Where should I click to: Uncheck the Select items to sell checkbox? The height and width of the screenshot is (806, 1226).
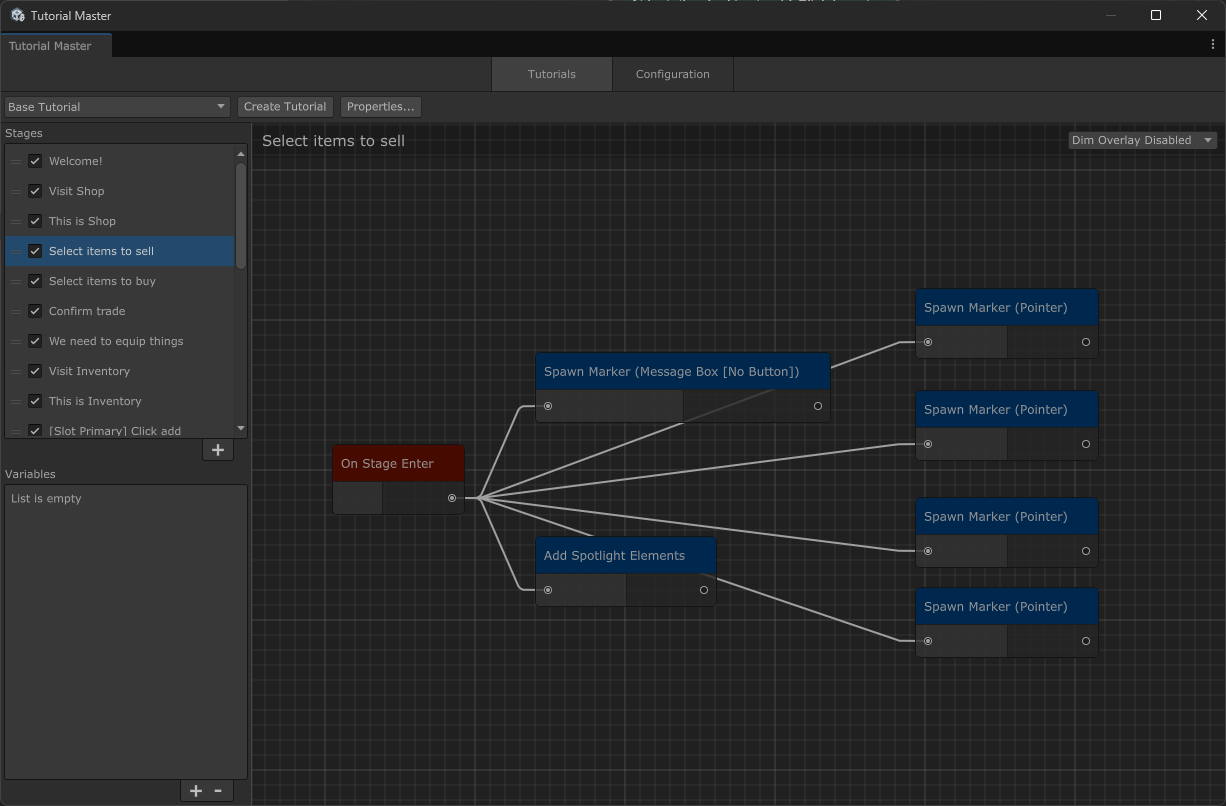tap(35, 251)
